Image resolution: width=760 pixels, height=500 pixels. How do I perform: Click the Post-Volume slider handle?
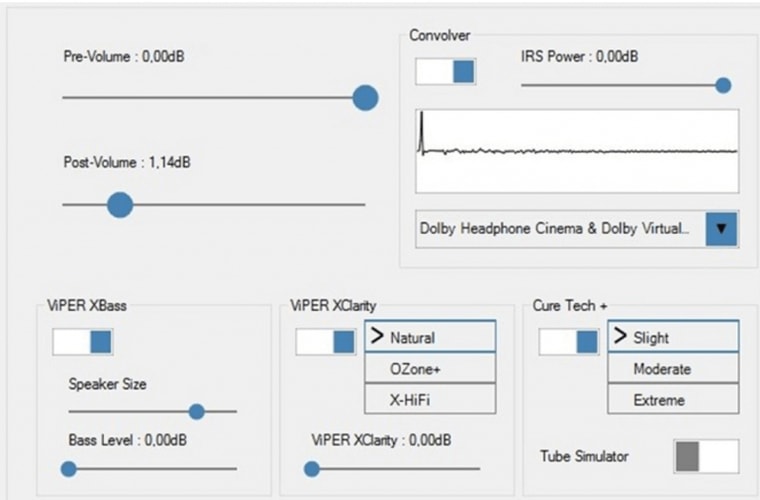pos(120,205)
